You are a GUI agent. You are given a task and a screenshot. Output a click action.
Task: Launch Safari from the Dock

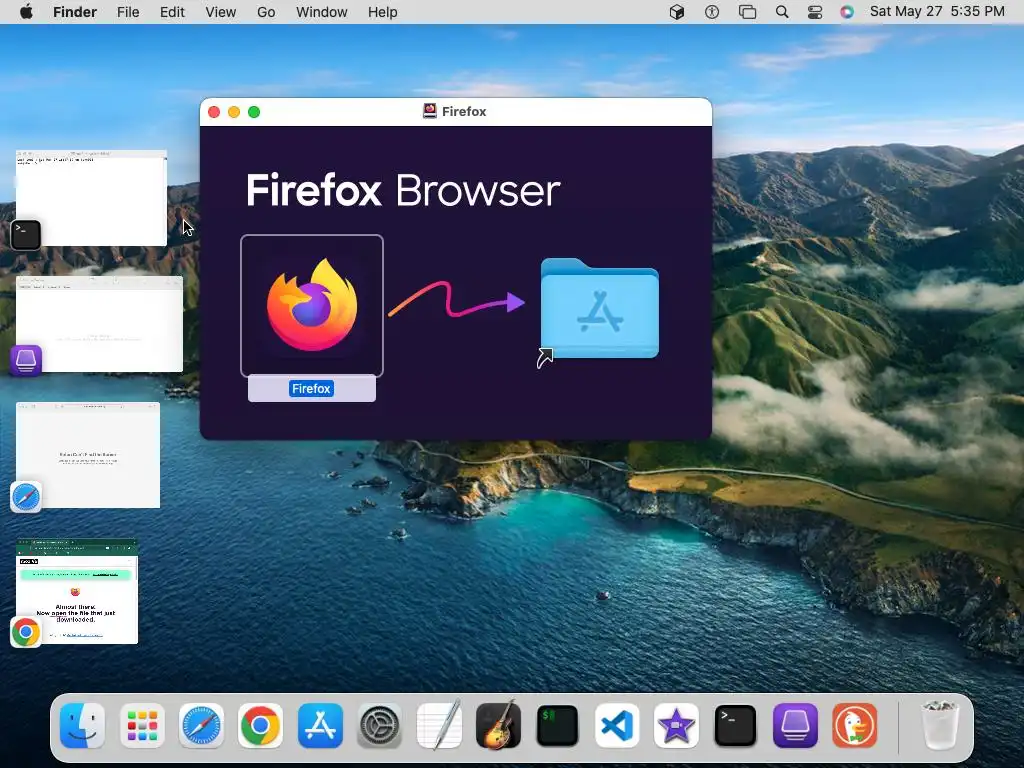(x=201, y=726)
